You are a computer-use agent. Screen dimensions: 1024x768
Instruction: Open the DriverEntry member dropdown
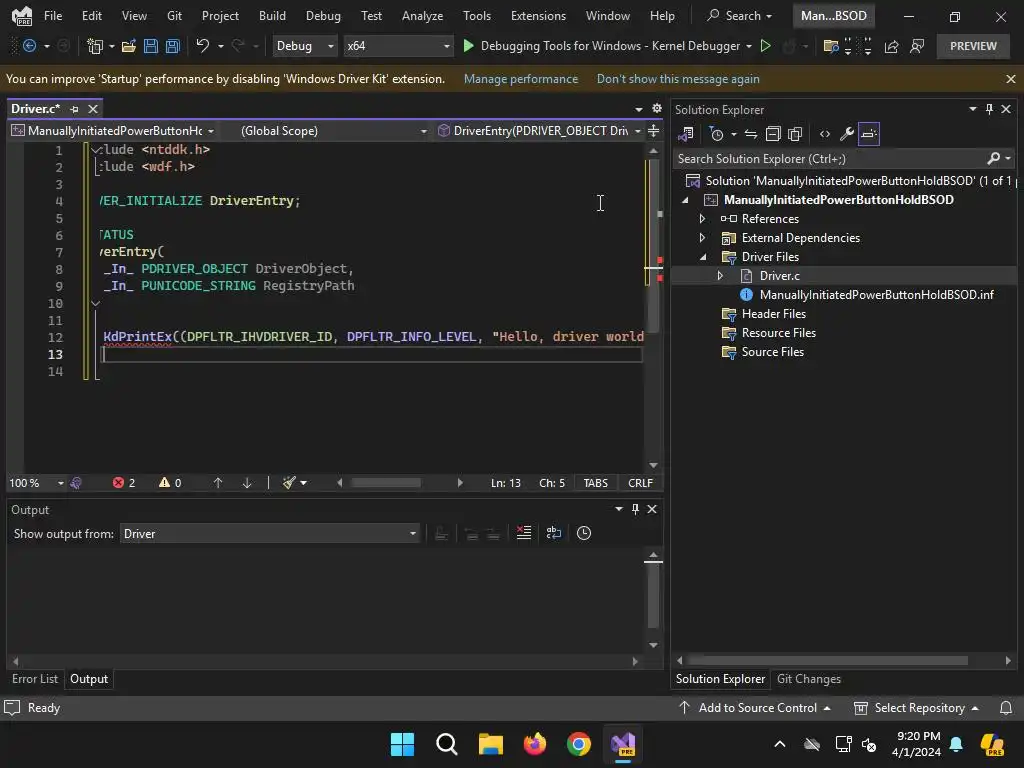click(x=539, y=131)
